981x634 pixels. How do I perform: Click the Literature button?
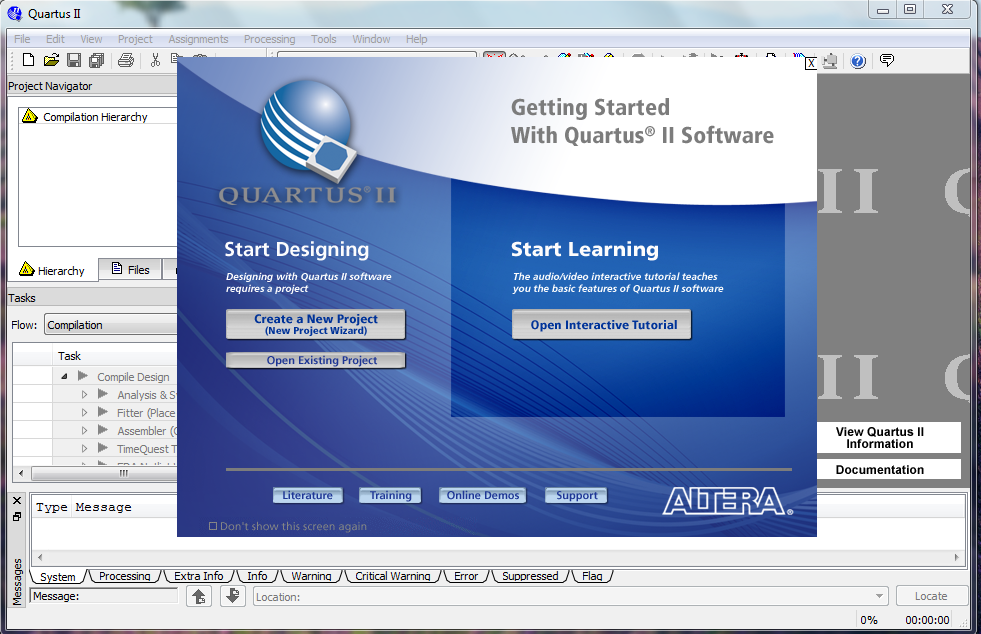pyautogui.click(x=307, y=495)
